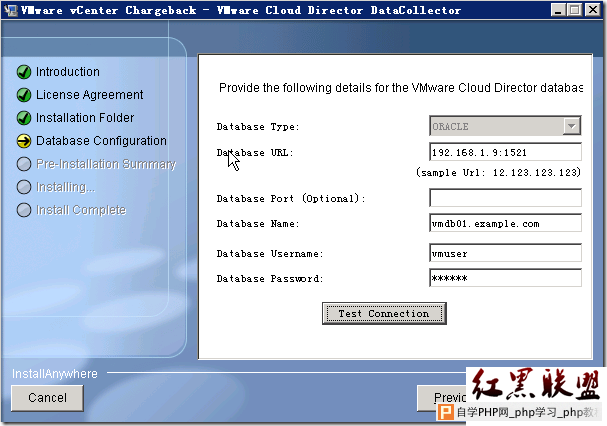607x426 pixels.
Task: Click the Cancel button
Action: (47, 398)
